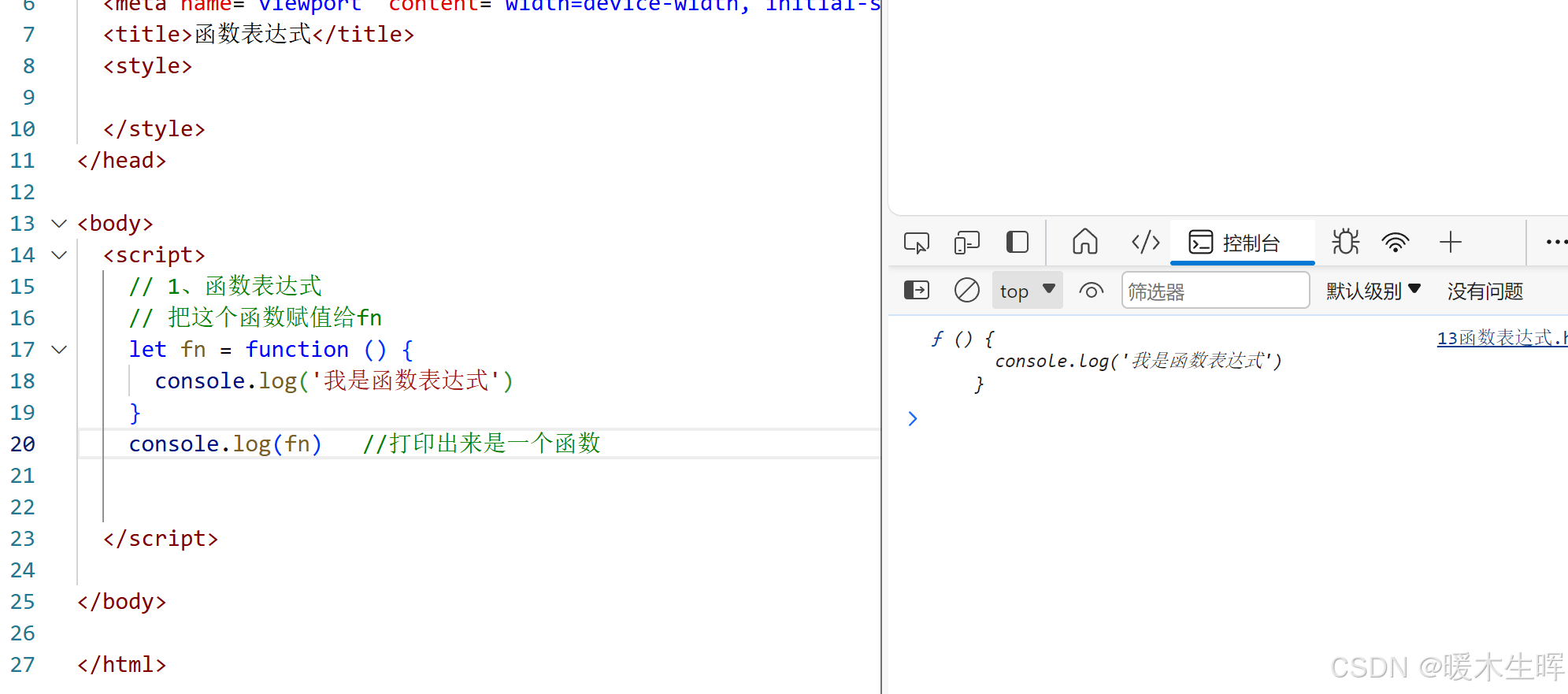
Task: Click the <style> tag on line 8
Action: [x=148, y=66]
